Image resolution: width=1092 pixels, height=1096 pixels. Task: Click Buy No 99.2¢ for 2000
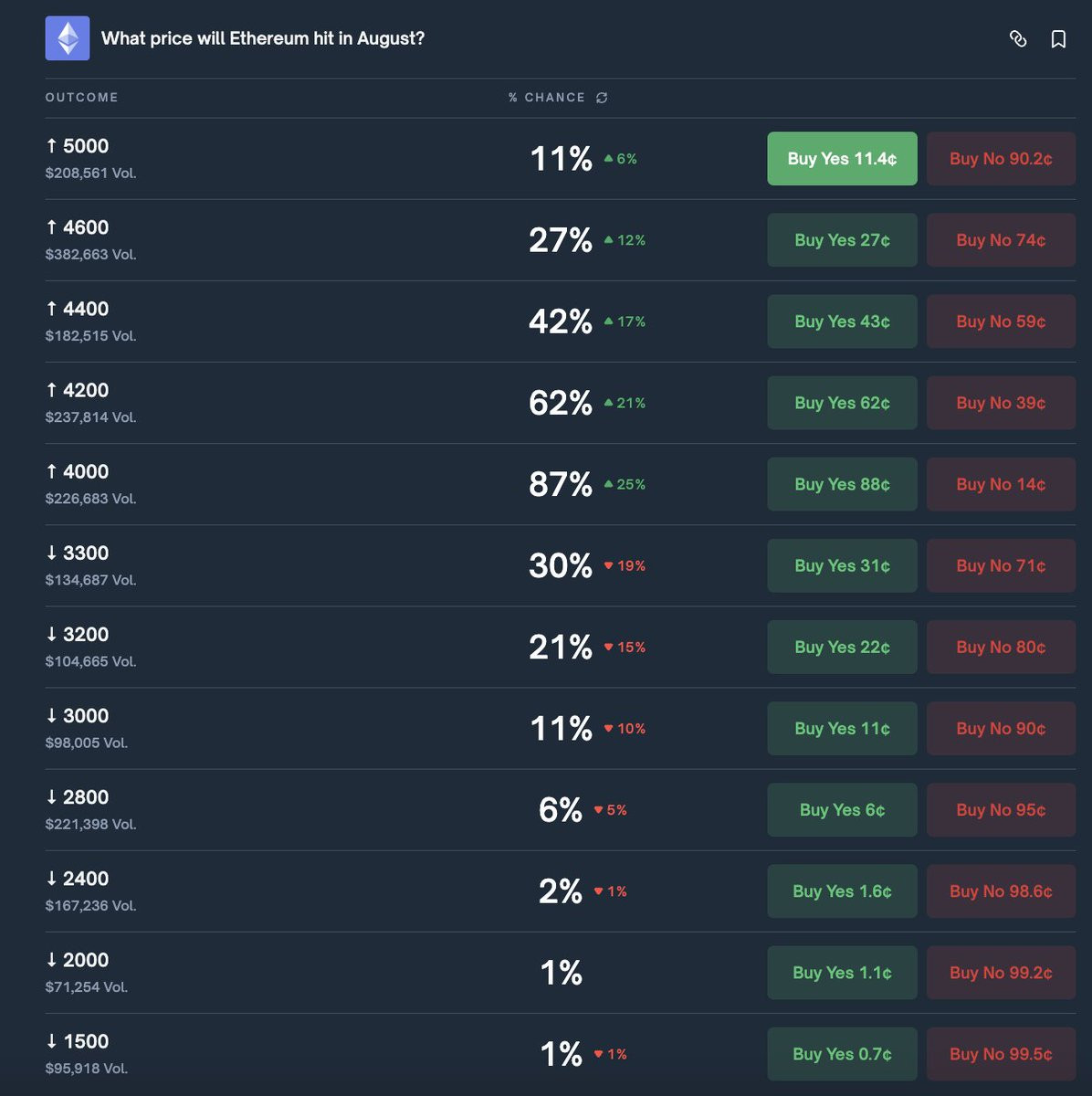1001,972
